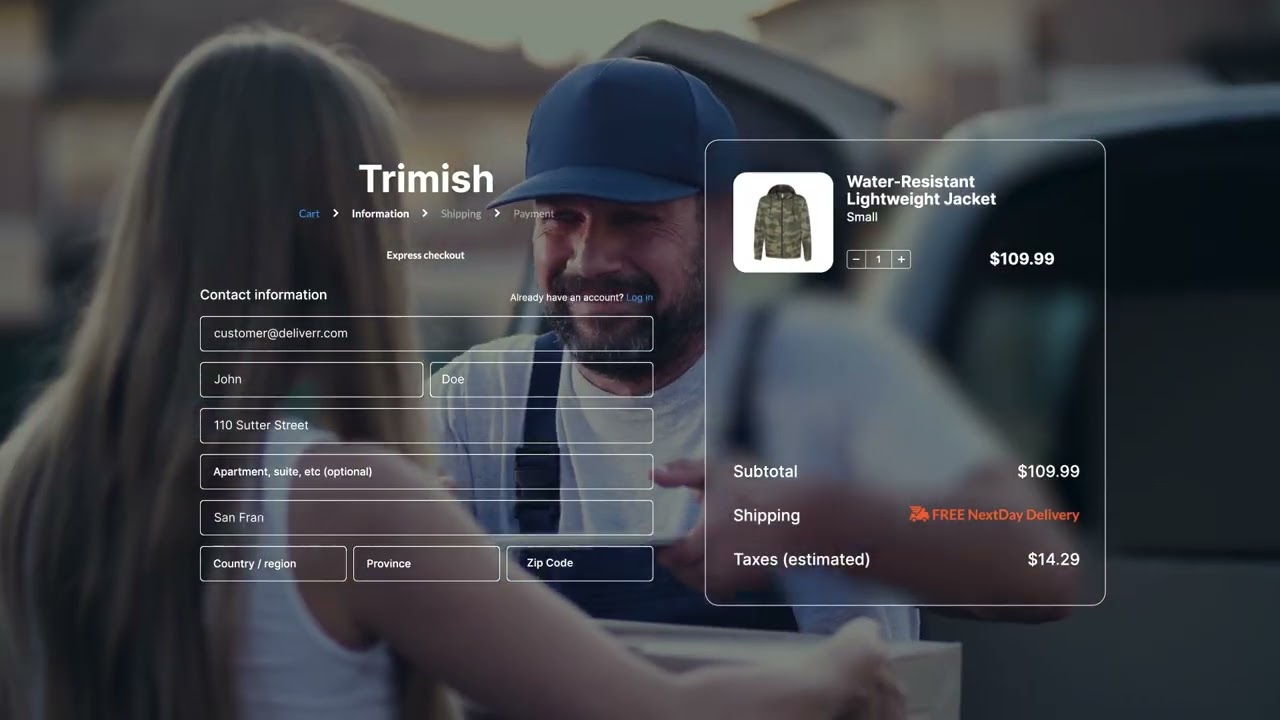The height and width of the screenshot is (720, 1280).
Task: Open the Country / region dropdown
Action: (273, 563)
